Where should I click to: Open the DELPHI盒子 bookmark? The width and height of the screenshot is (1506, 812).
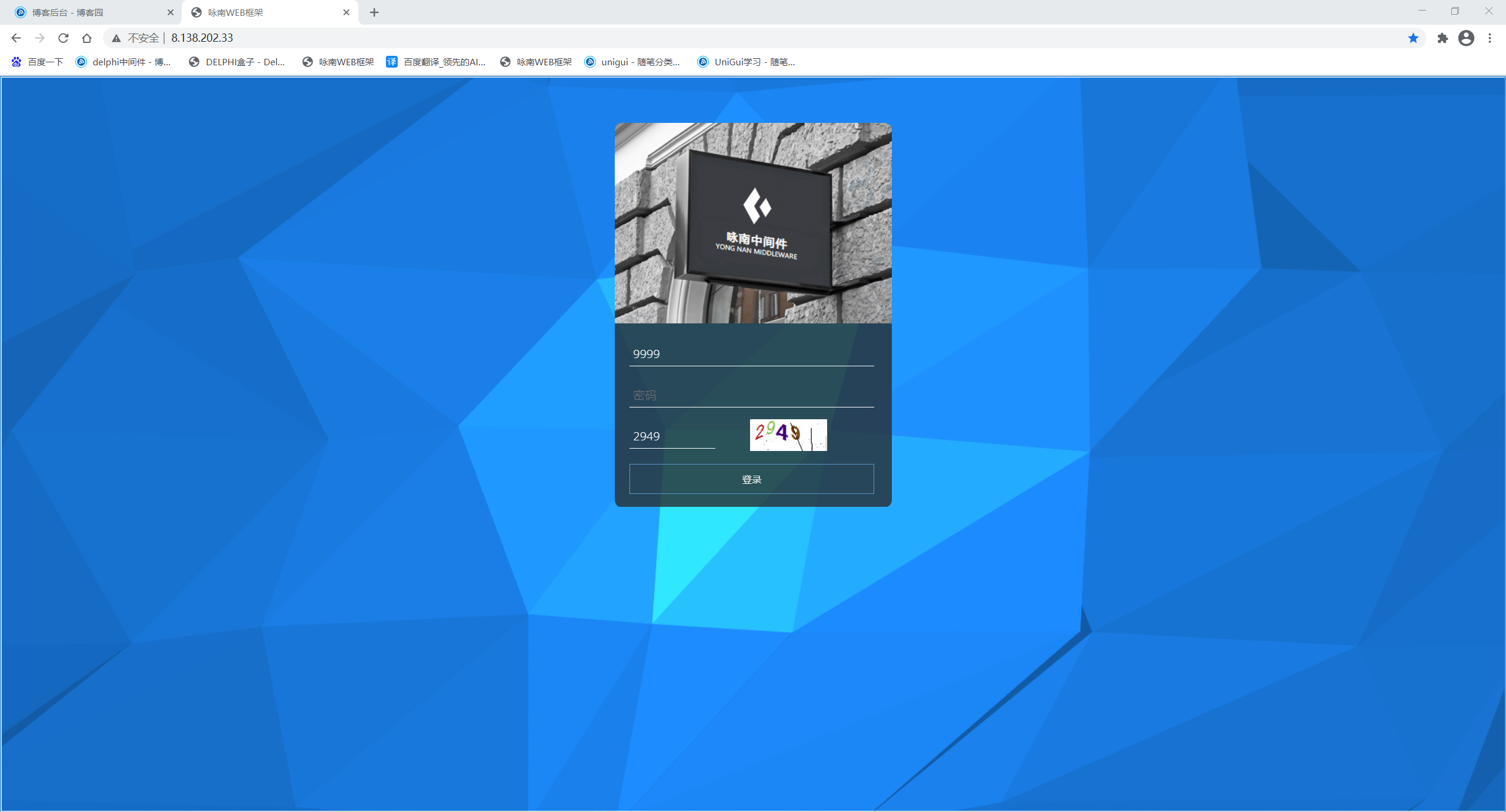(237, 62)
